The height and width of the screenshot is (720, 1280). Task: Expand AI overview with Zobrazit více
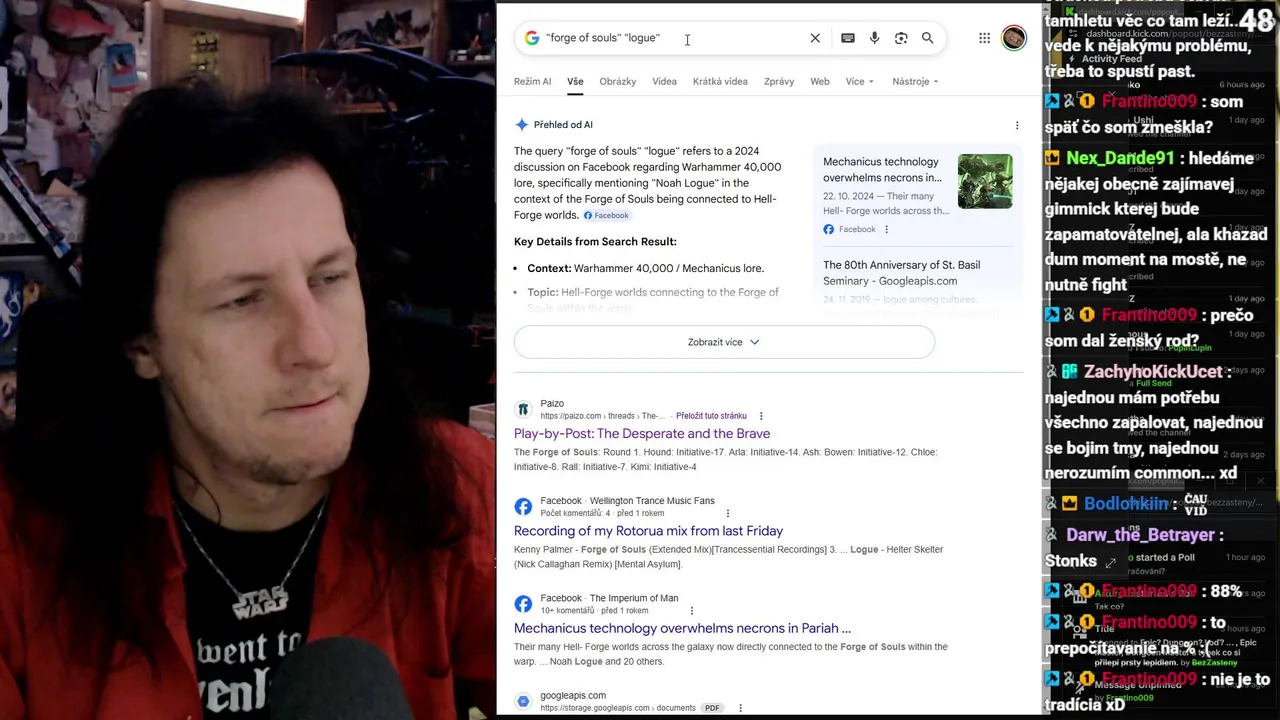pos(724,342)
